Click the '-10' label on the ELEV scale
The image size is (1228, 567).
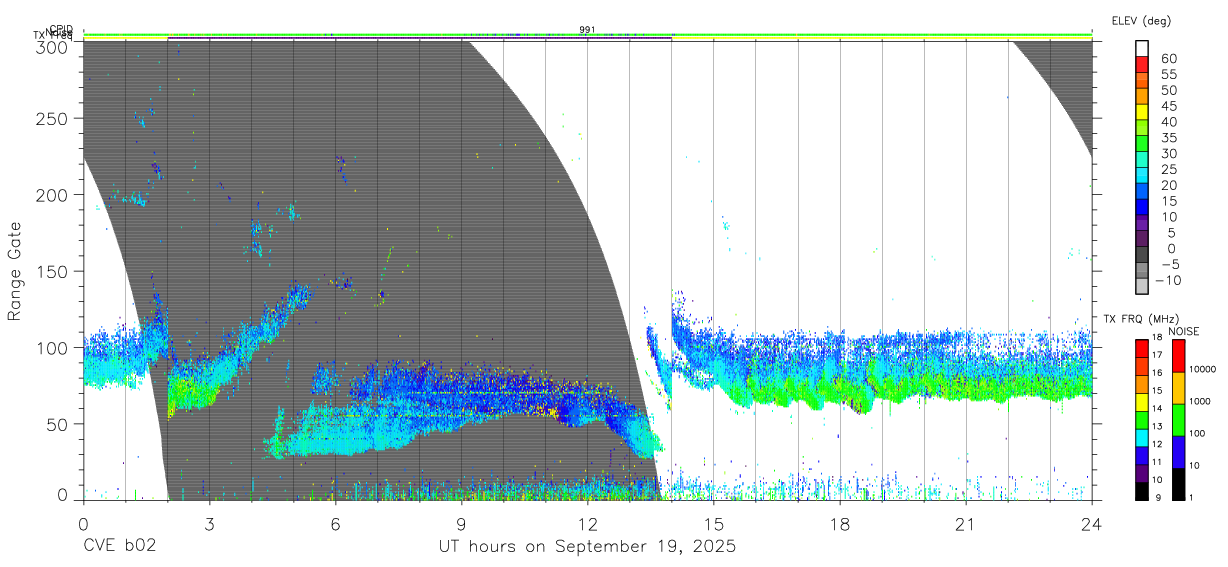1170,280
